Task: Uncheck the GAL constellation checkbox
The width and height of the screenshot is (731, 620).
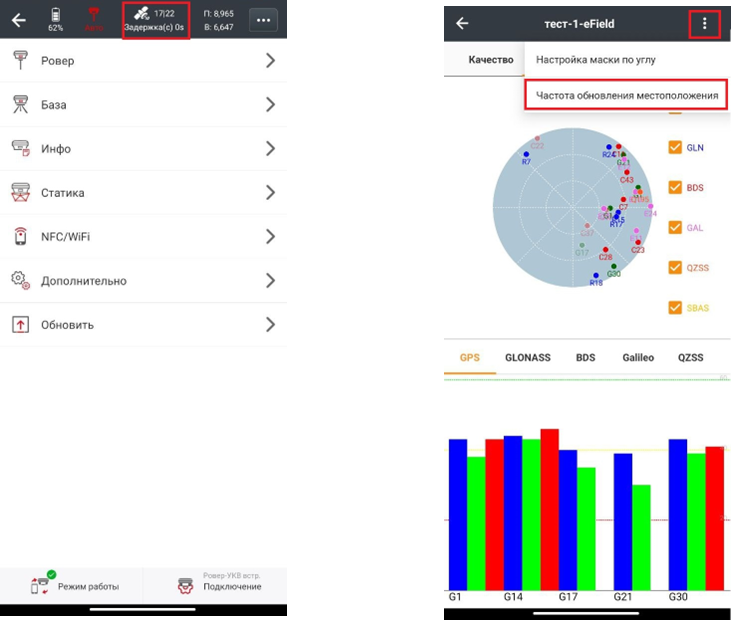Action: (x=675, y=227)
